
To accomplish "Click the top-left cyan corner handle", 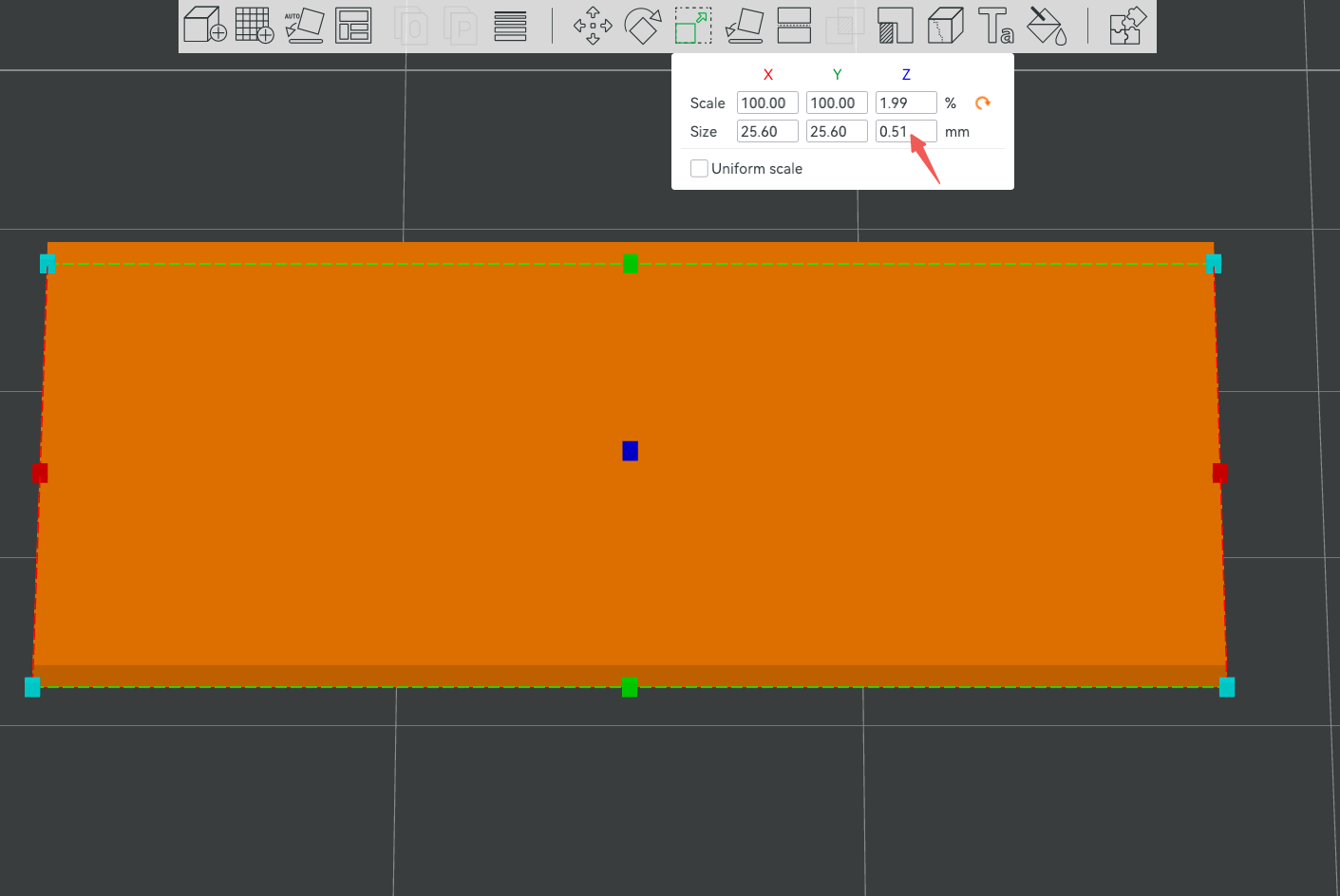I will 47,263.
